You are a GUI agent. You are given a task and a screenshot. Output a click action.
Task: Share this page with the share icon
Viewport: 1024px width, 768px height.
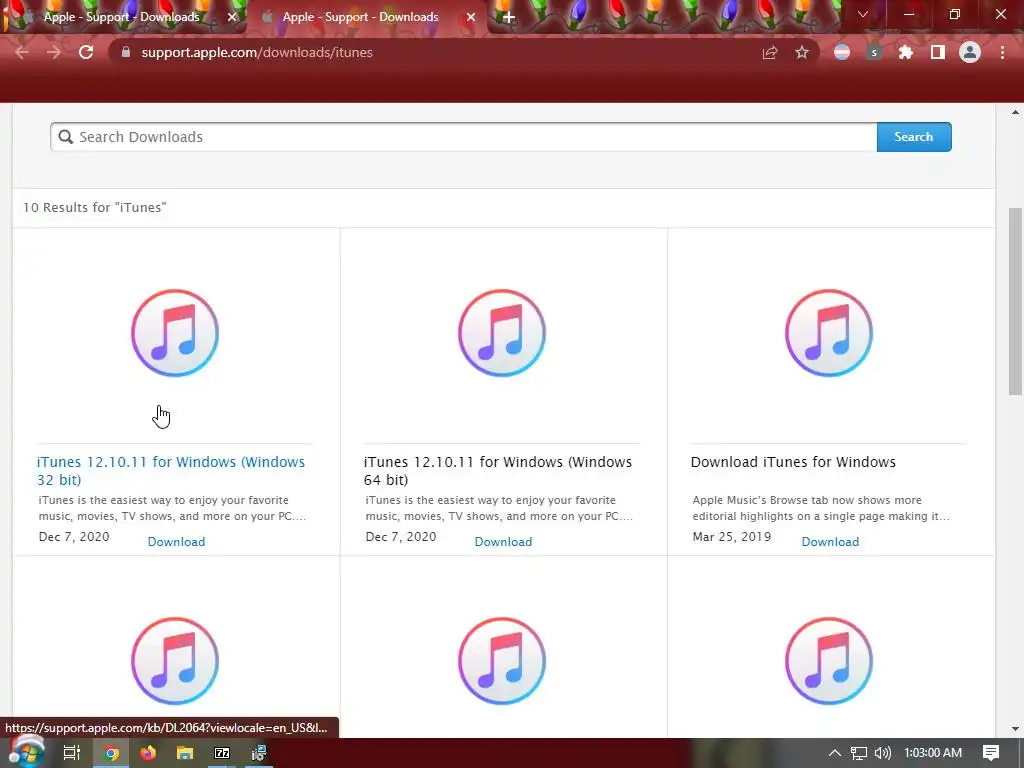(770, 52)
